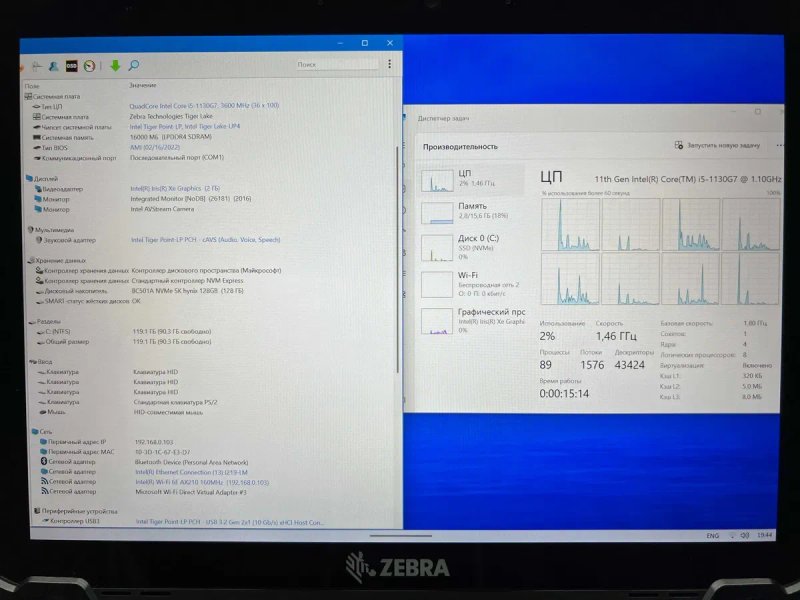This screenshot has width=800, height=600.
Task: Select the Сеть group header
Action: 42,432
